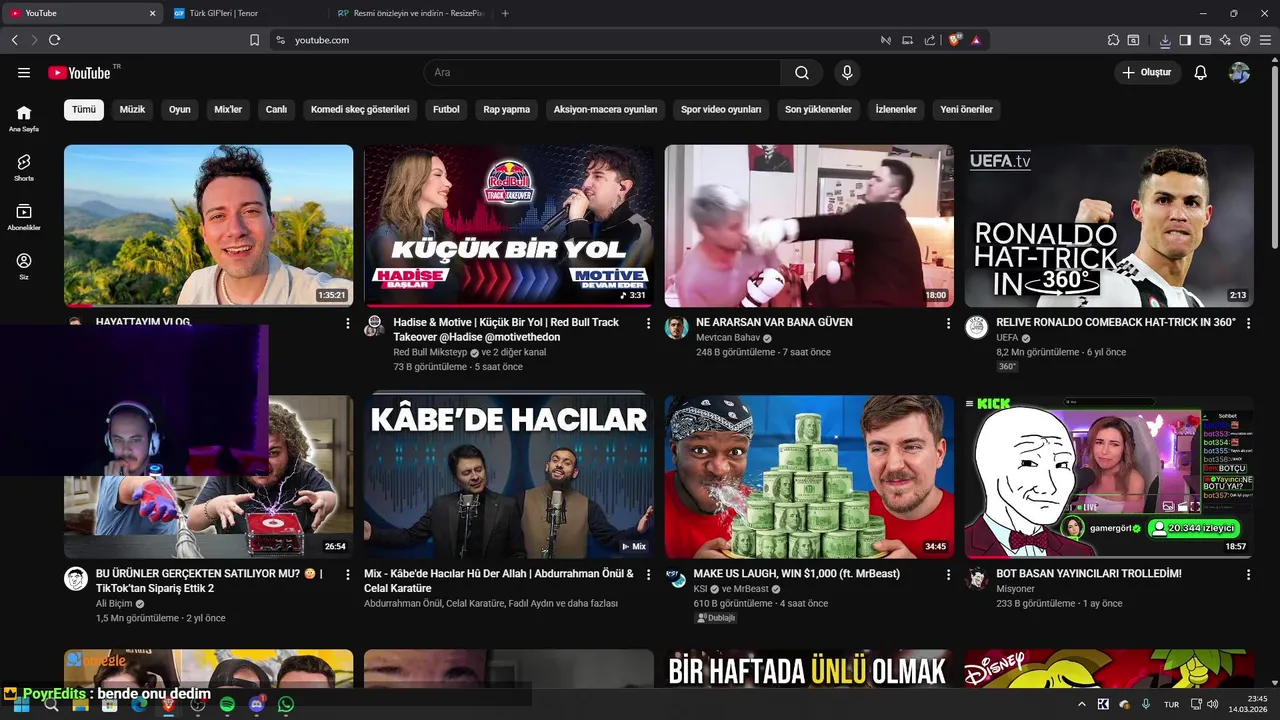The height and width of the screenshot is (720, 1280).
Task: Open options for BOT BASAN YAYINCILARI video
Action: [1248, 575]
